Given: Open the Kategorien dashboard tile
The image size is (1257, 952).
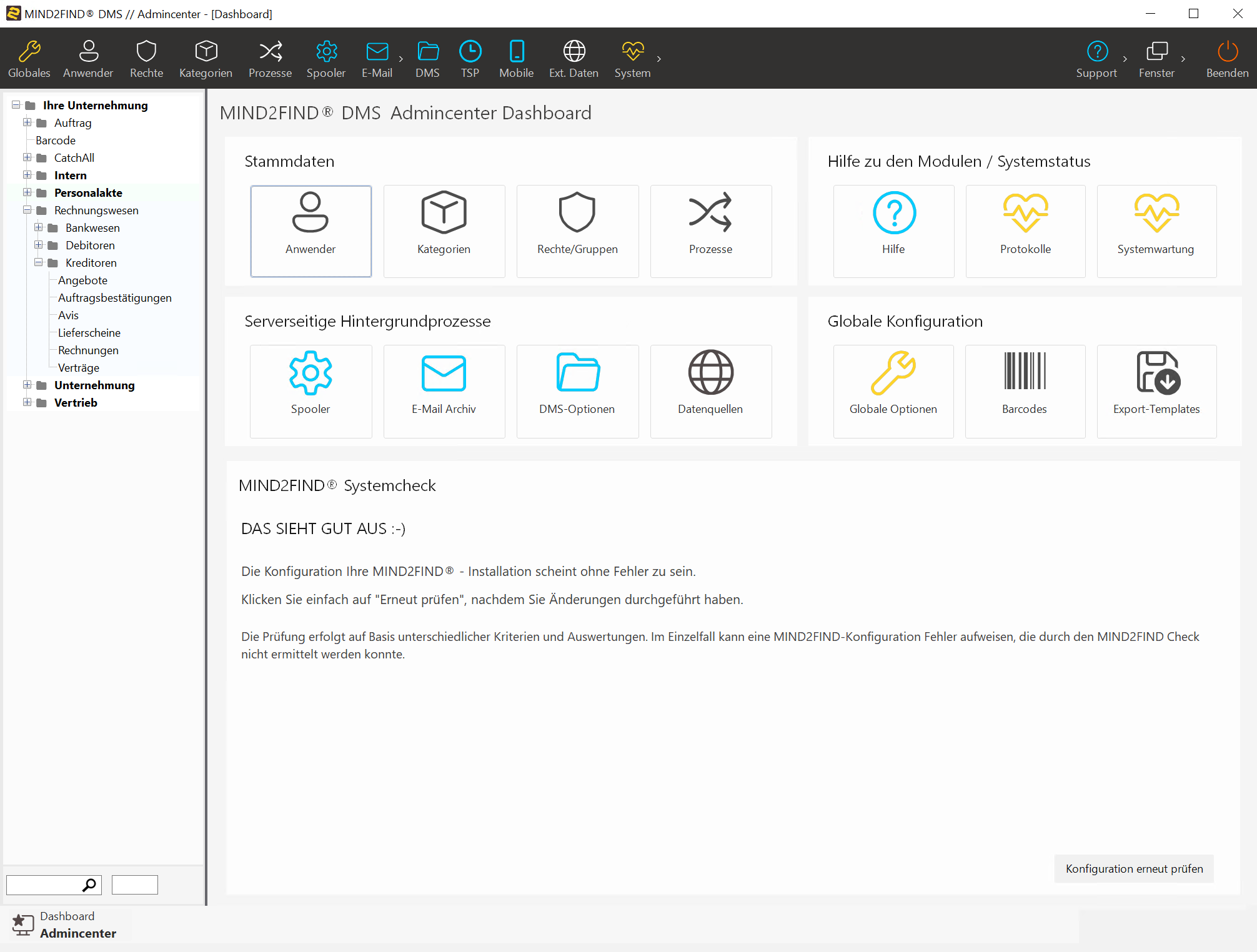Looking at the screenshot, I should pyautogui.click(x=444, y=231).
